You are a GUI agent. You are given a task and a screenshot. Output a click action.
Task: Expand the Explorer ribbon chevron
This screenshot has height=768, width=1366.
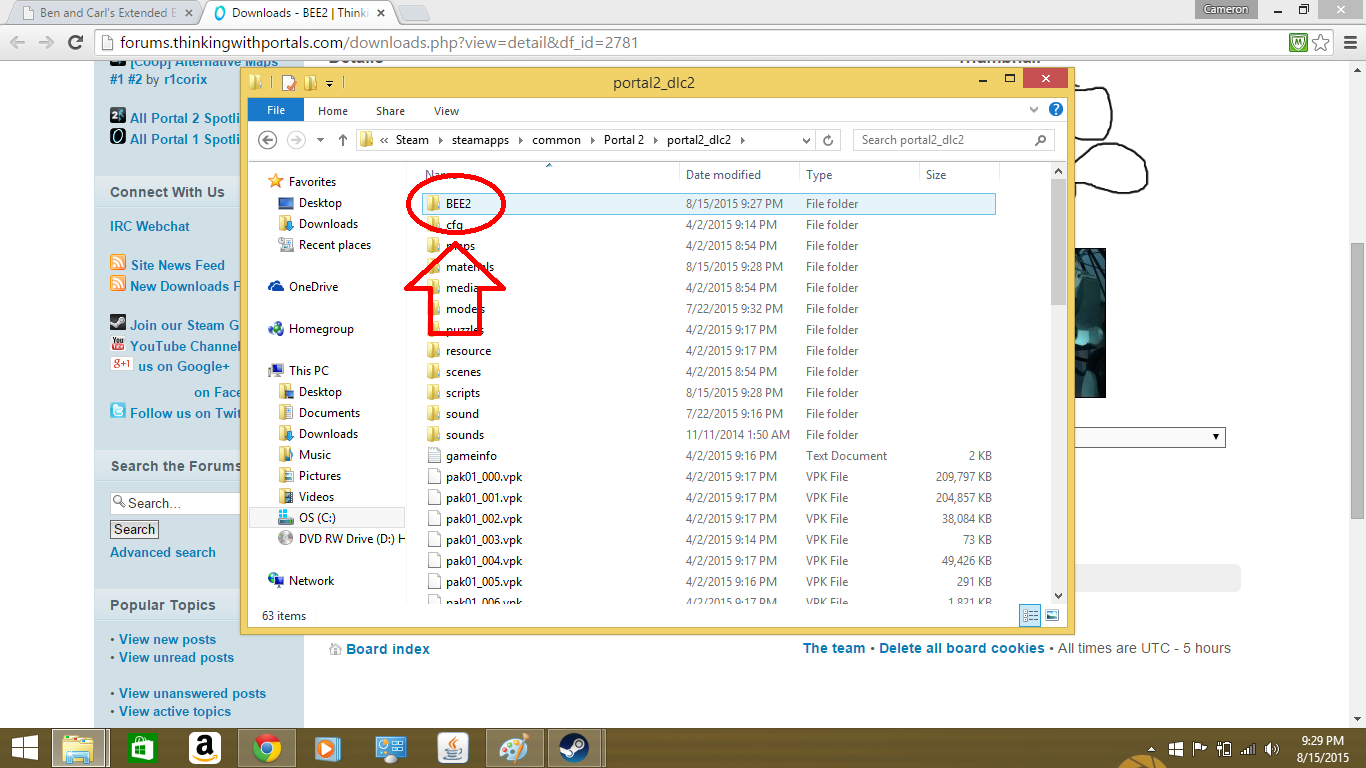point(1034,111)
